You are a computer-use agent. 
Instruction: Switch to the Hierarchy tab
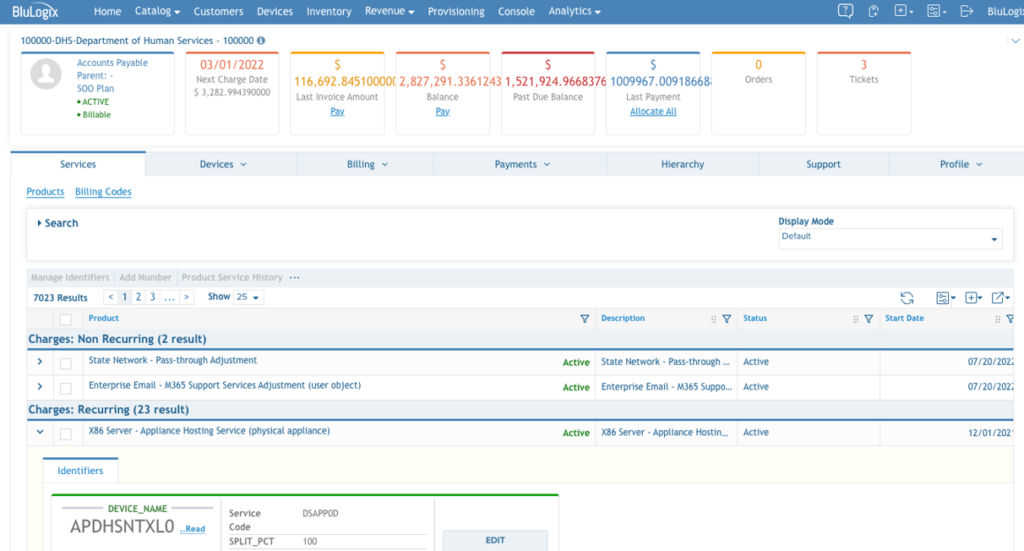click(682, 165)
